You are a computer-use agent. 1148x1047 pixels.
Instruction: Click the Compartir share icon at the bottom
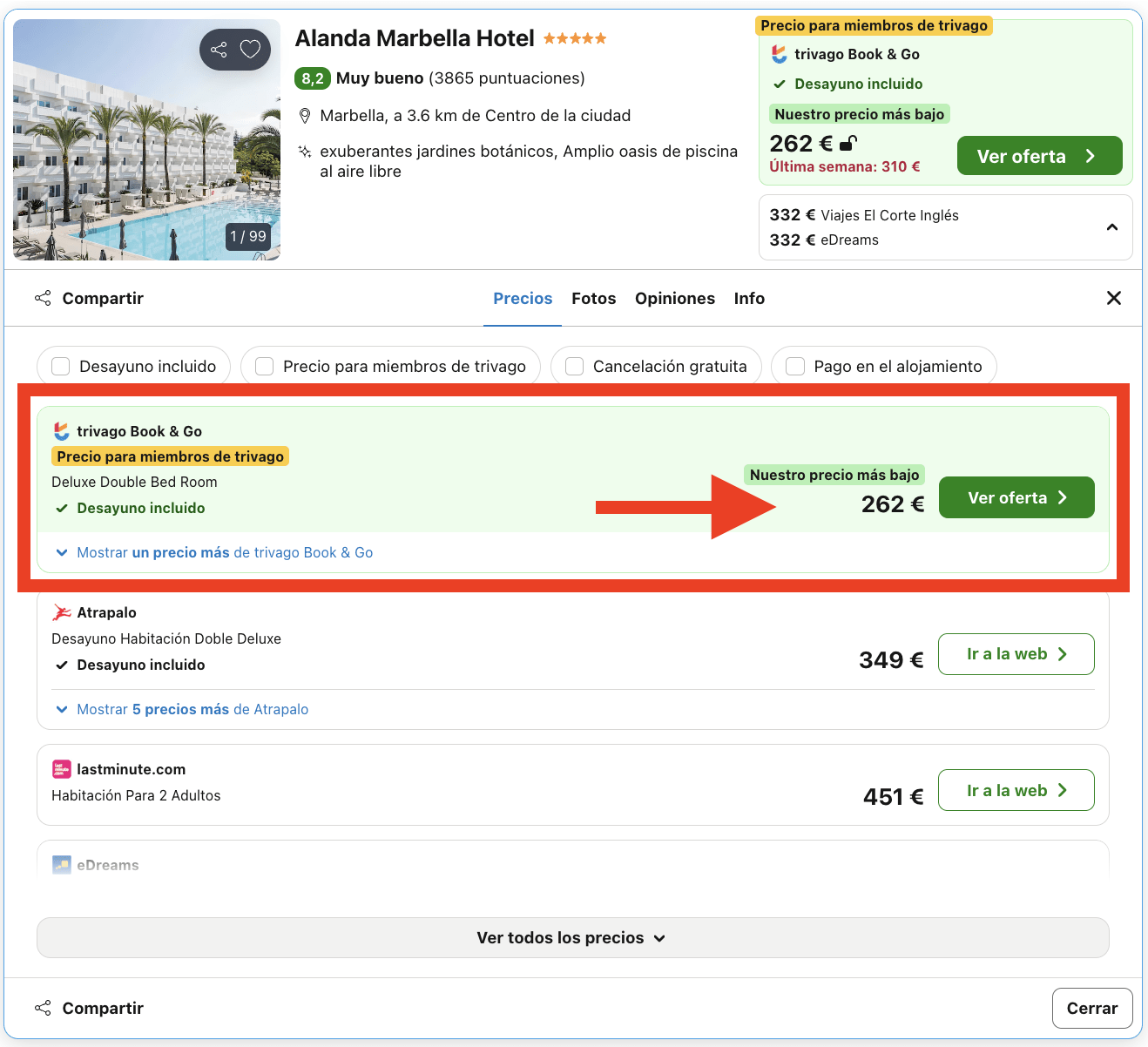[x=43, y=1008]
